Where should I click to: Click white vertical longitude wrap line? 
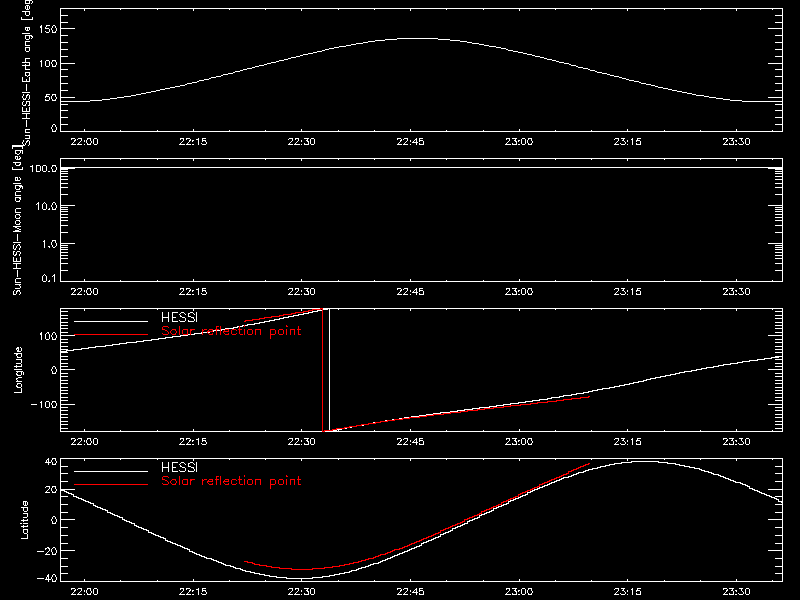coord(330,370)
